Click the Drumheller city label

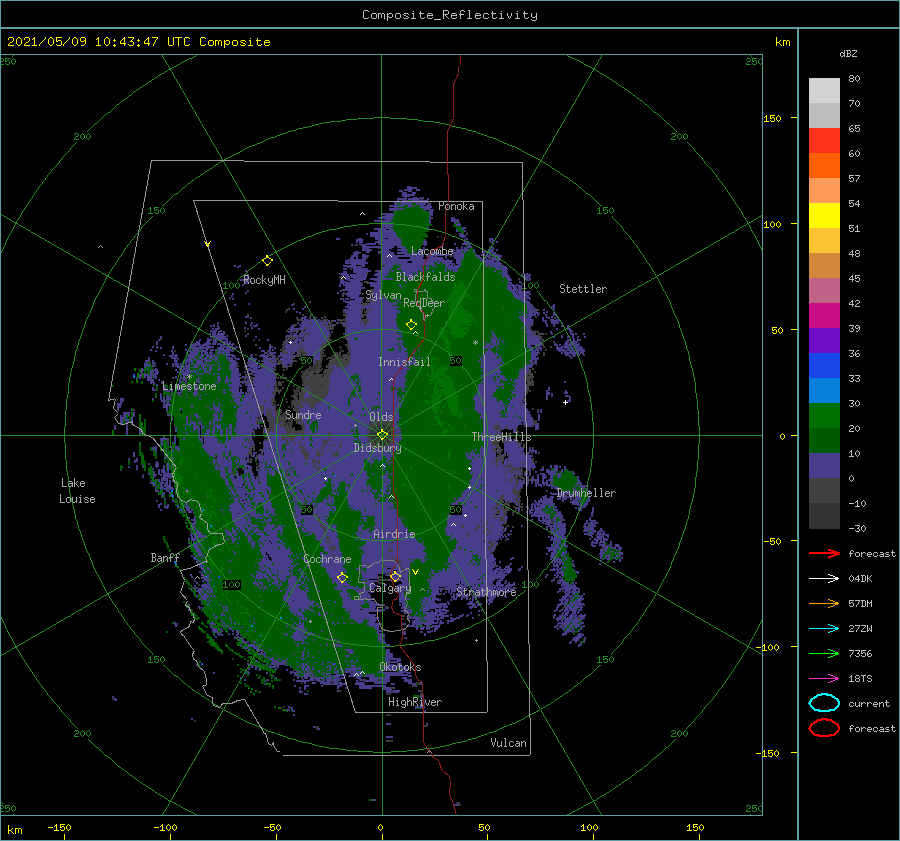[x=586, y=493]
